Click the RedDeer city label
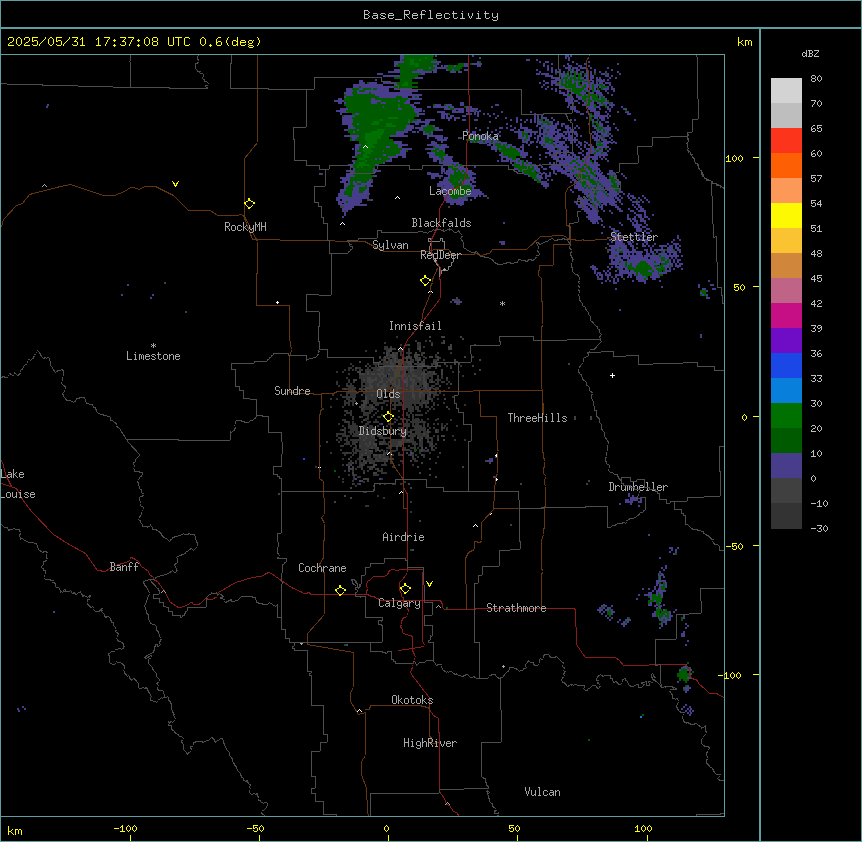The image size is (862, 842). [440, 255]
